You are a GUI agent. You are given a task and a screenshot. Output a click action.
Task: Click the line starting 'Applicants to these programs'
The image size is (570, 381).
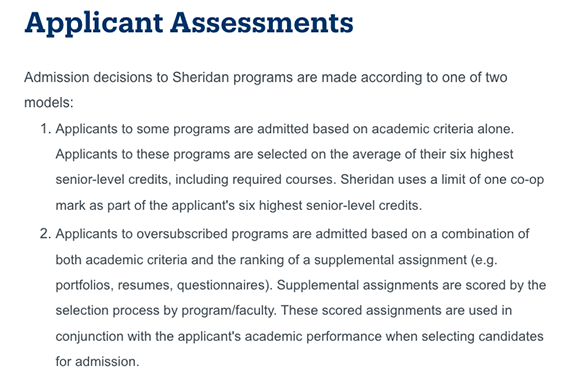click(284, 155)
